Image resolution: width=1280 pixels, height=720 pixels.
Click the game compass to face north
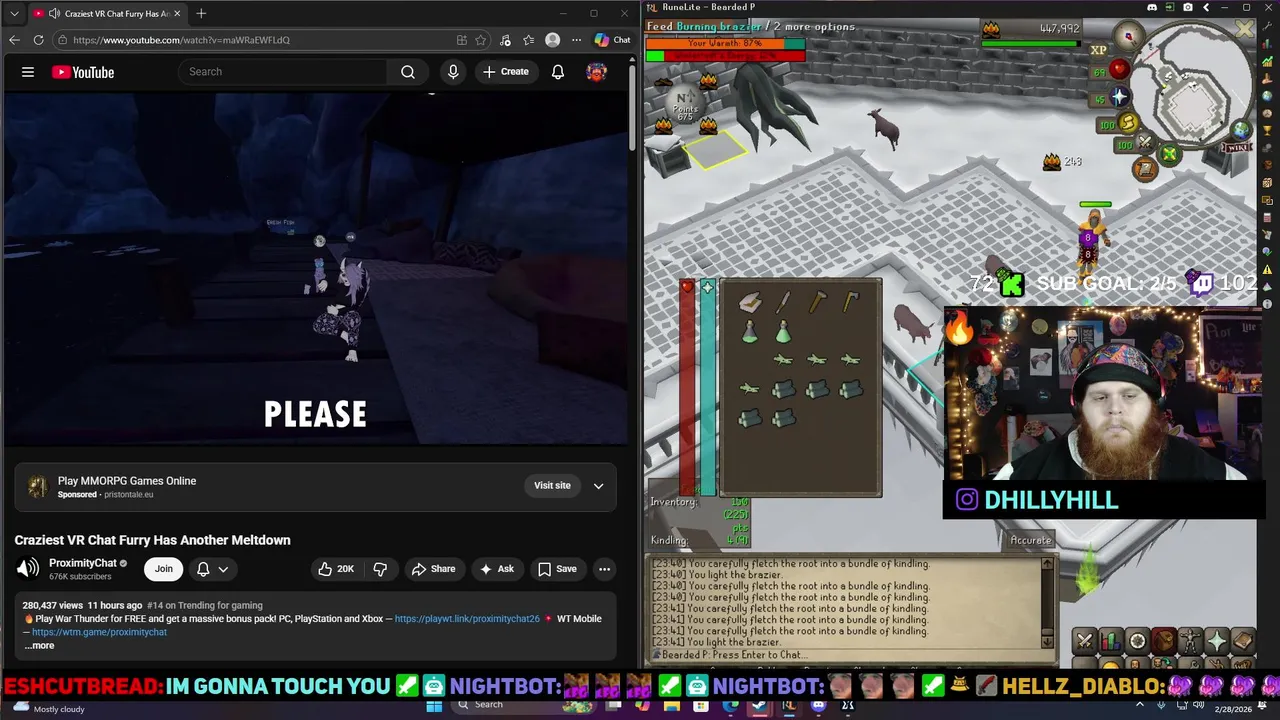[x=1129, y=38]
